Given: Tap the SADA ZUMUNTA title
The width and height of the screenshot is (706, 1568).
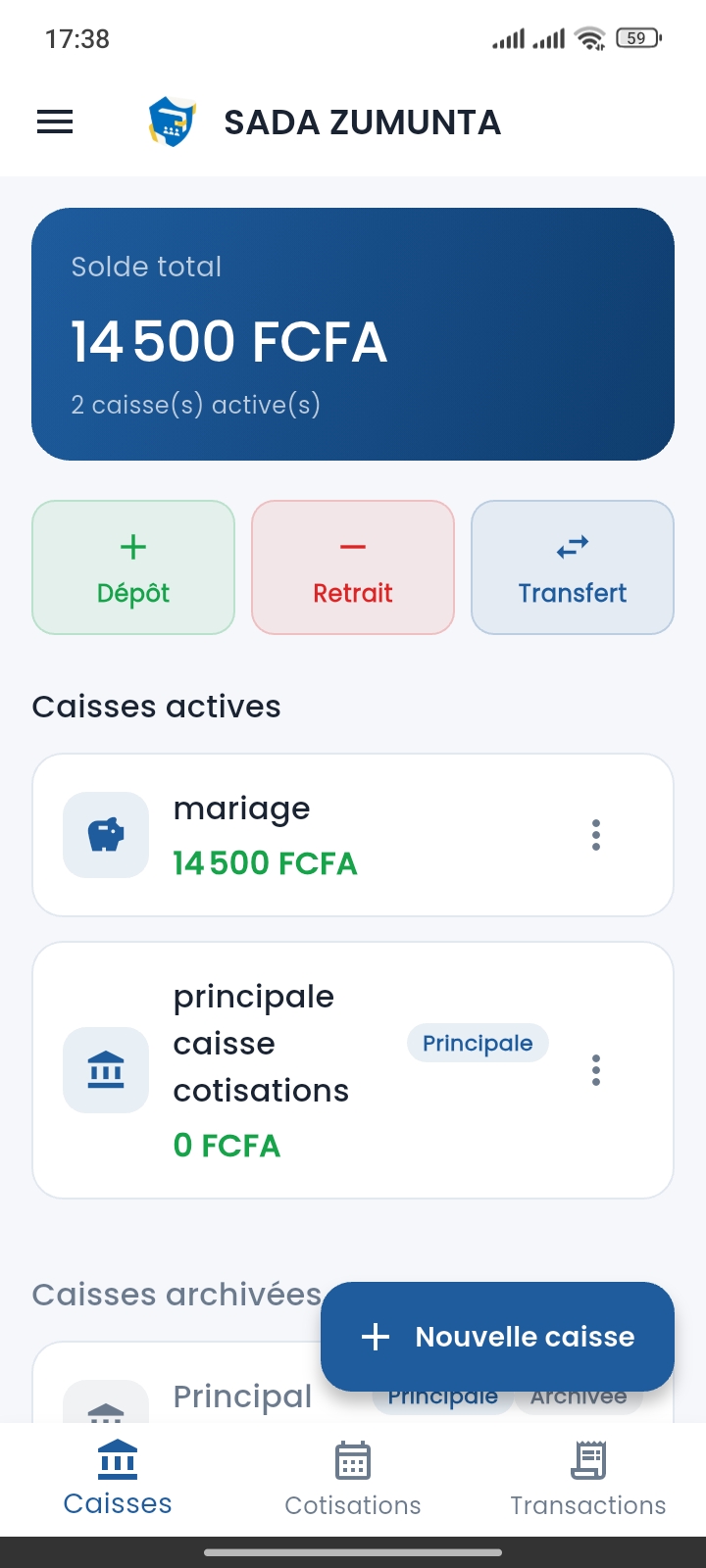Looking at the screenshot, I should [363, 122].
